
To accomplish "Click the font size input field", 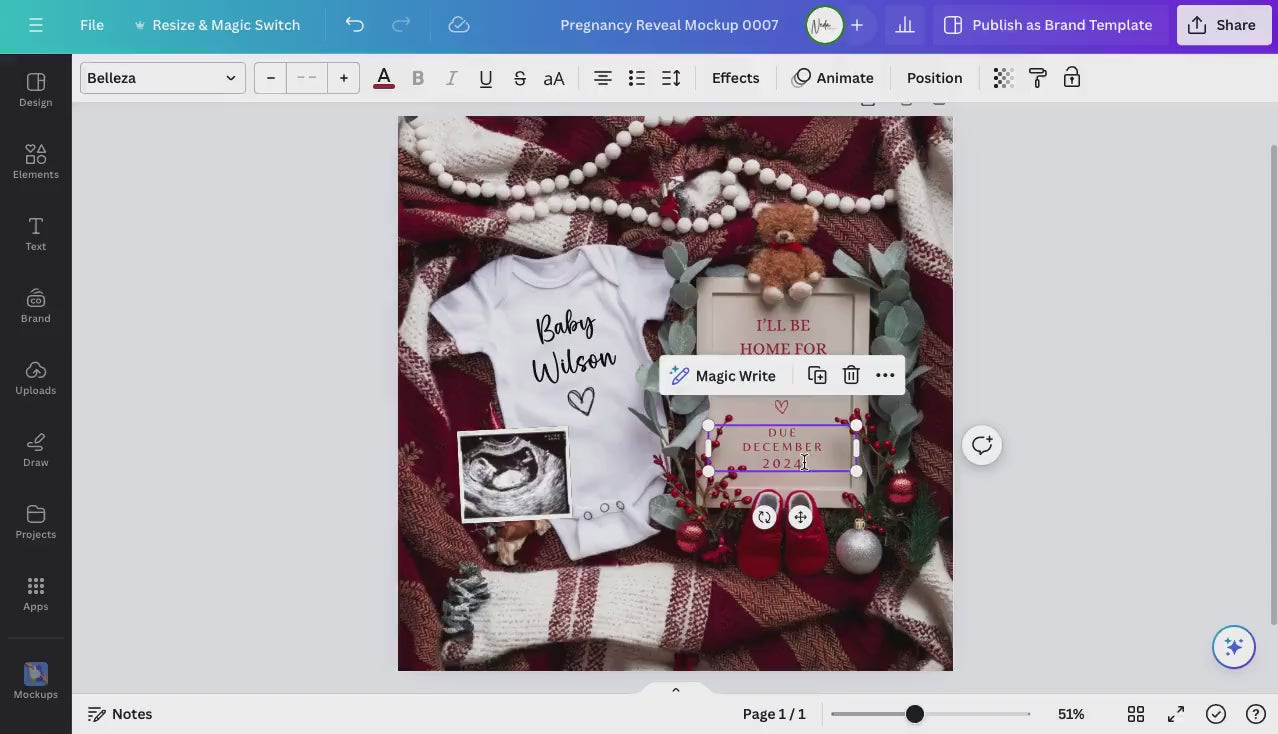I will coord(307,78).
